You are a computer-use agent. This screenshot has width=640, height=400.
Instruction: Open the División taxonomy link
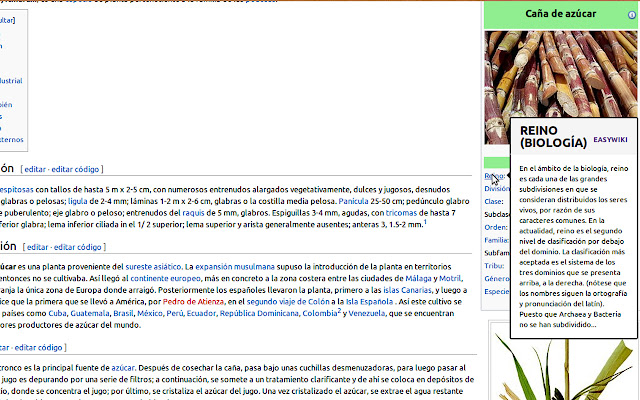[x=497, y=189]
